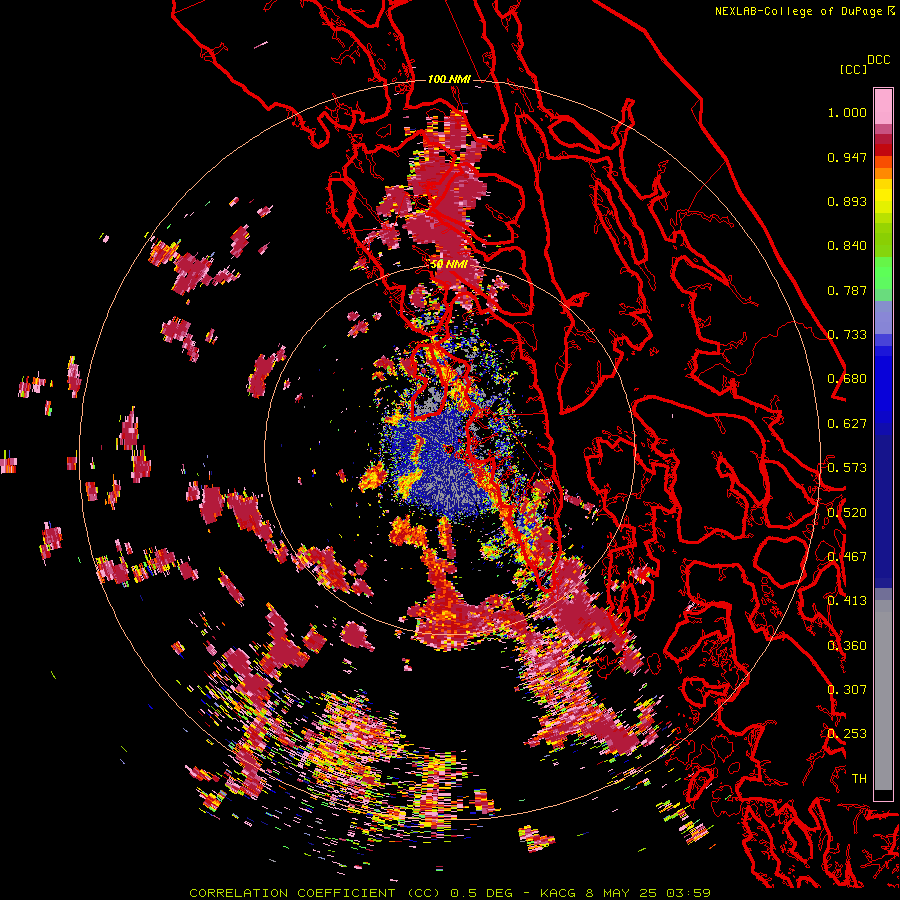Click the 100 NMI range ring label
This screenshot has height=900, width=900.
coord(449,79)
